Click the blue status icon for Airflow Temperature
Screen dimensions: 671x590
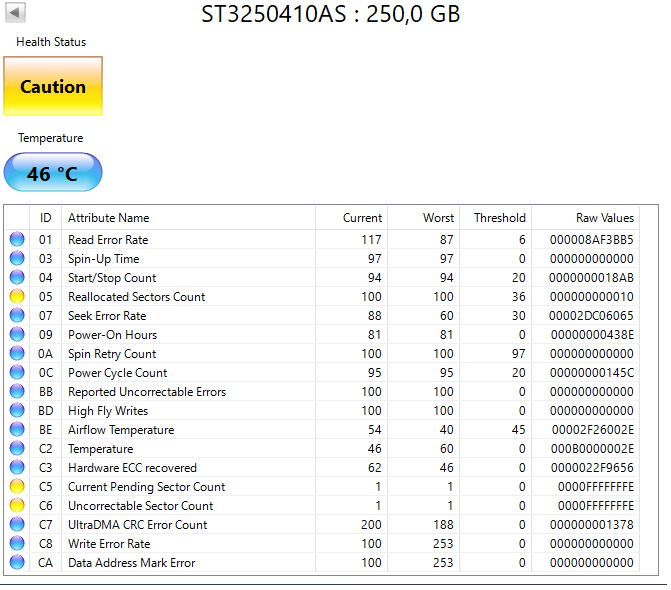(x=17, y=429)
